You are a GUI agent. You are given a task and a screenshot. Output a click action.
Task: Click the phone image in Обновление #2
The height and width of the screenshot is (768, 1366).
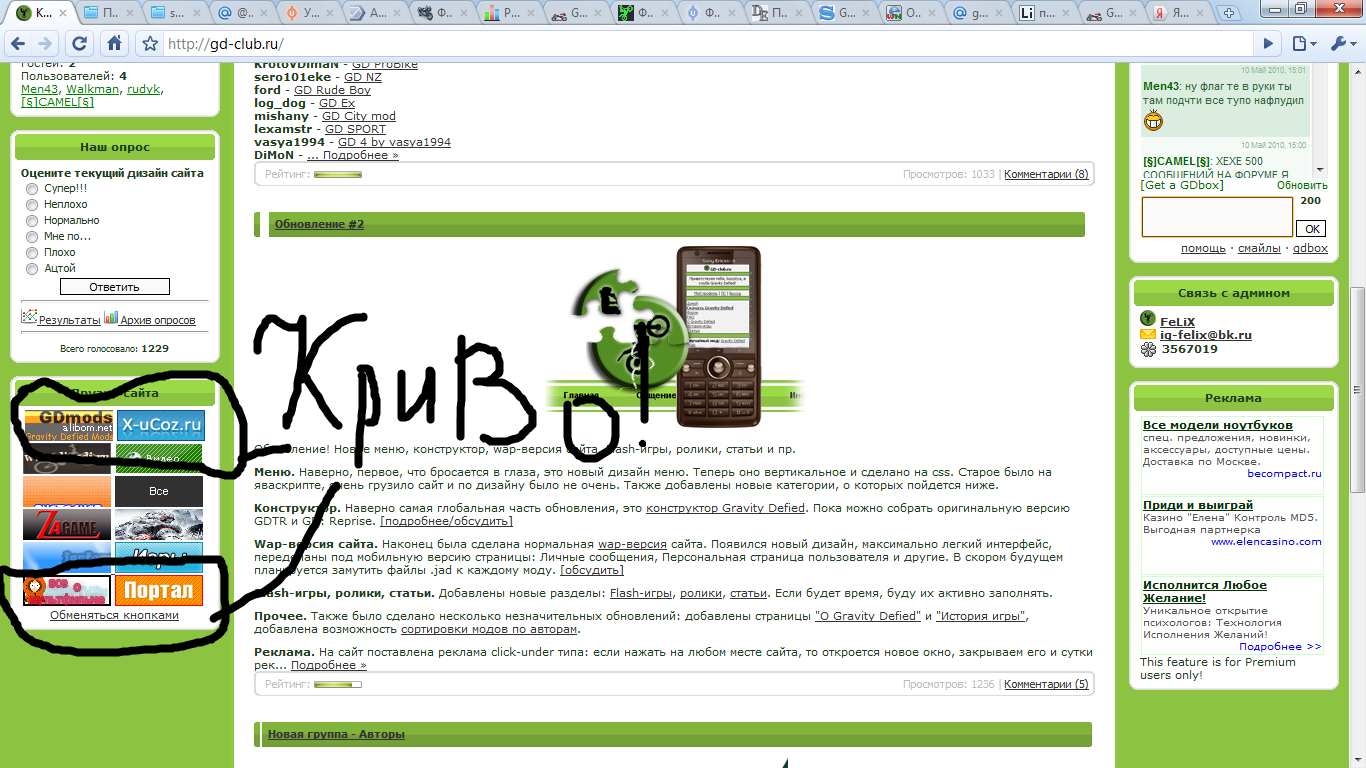718,337
